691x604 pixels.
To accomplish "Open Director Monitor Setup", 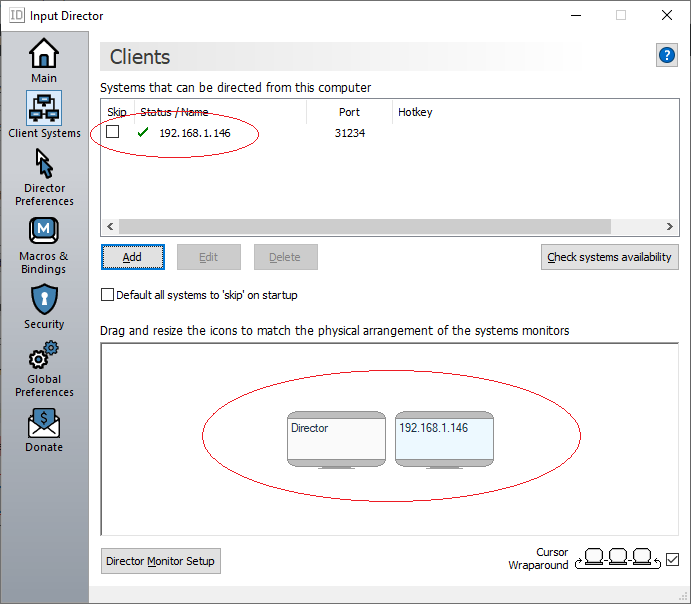I will click(x=161, y=561).
